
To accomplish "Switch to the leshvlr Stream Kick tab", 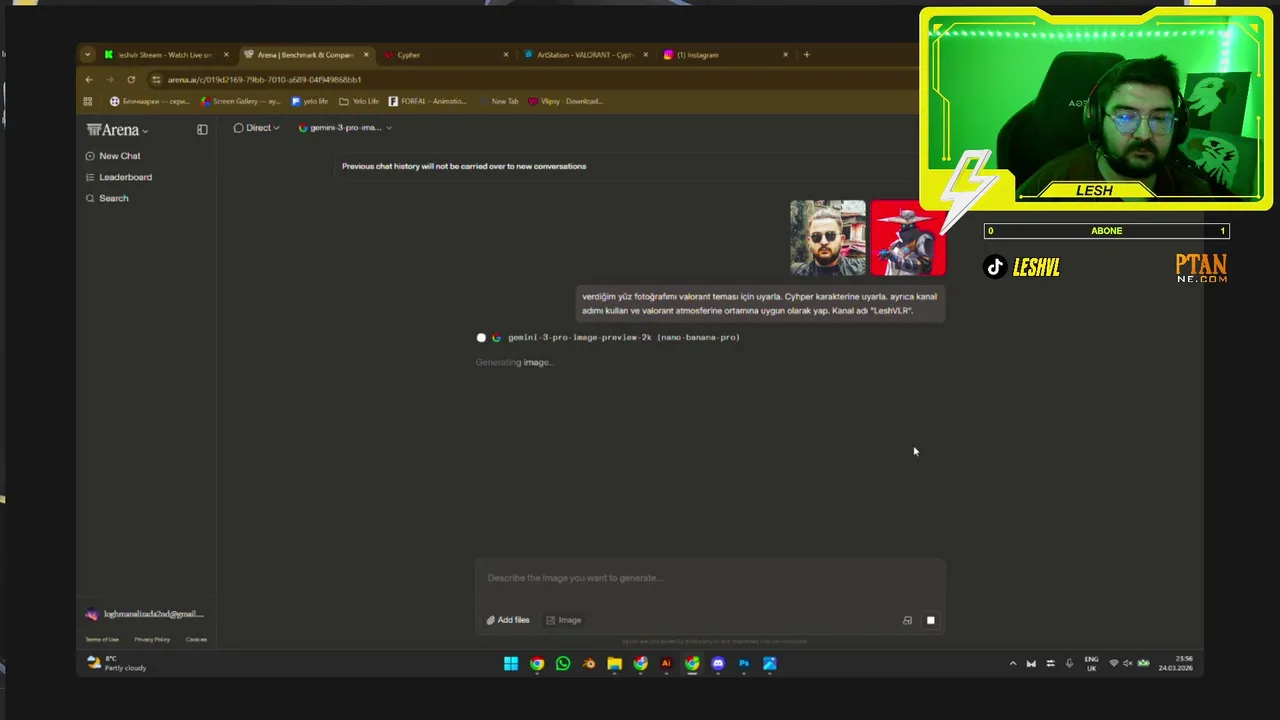I will [x=165, y=55].
